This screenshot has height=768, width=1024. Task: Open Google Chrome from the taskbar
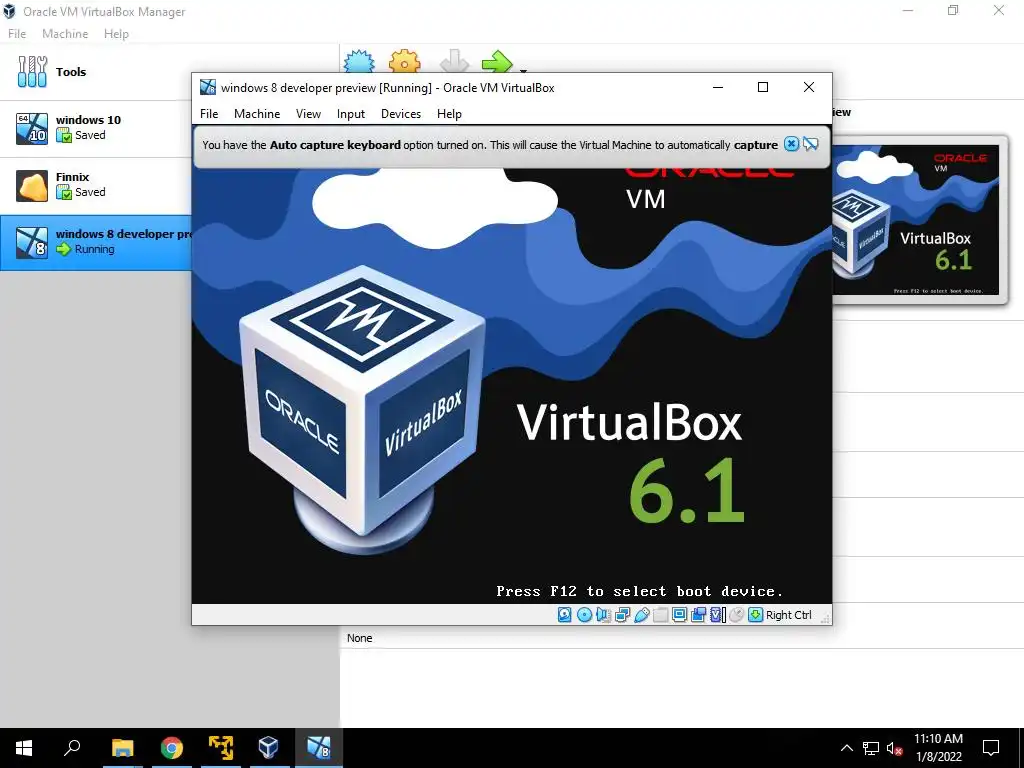click(172, 748)
